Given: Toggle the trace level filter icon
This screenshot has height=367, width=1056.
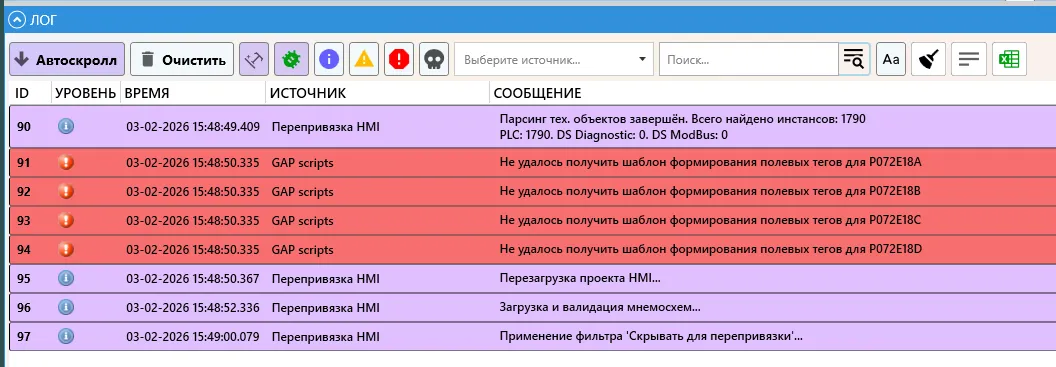Looking at the screenshot, I should (x=253, y=59).
